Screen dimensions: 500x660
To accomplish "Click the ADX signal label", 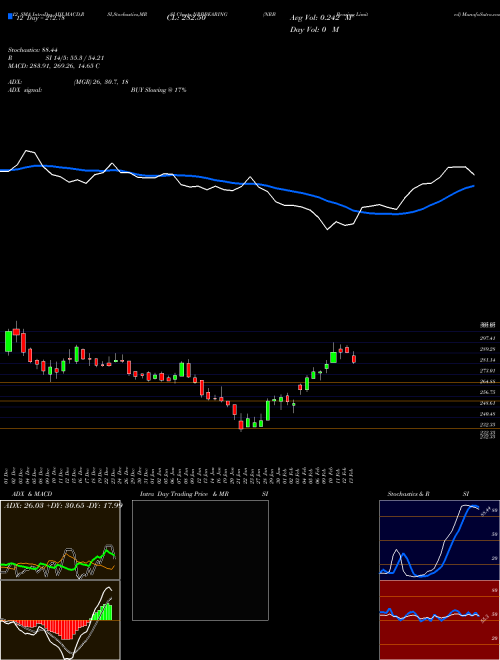I will click(x=25, y=90).
